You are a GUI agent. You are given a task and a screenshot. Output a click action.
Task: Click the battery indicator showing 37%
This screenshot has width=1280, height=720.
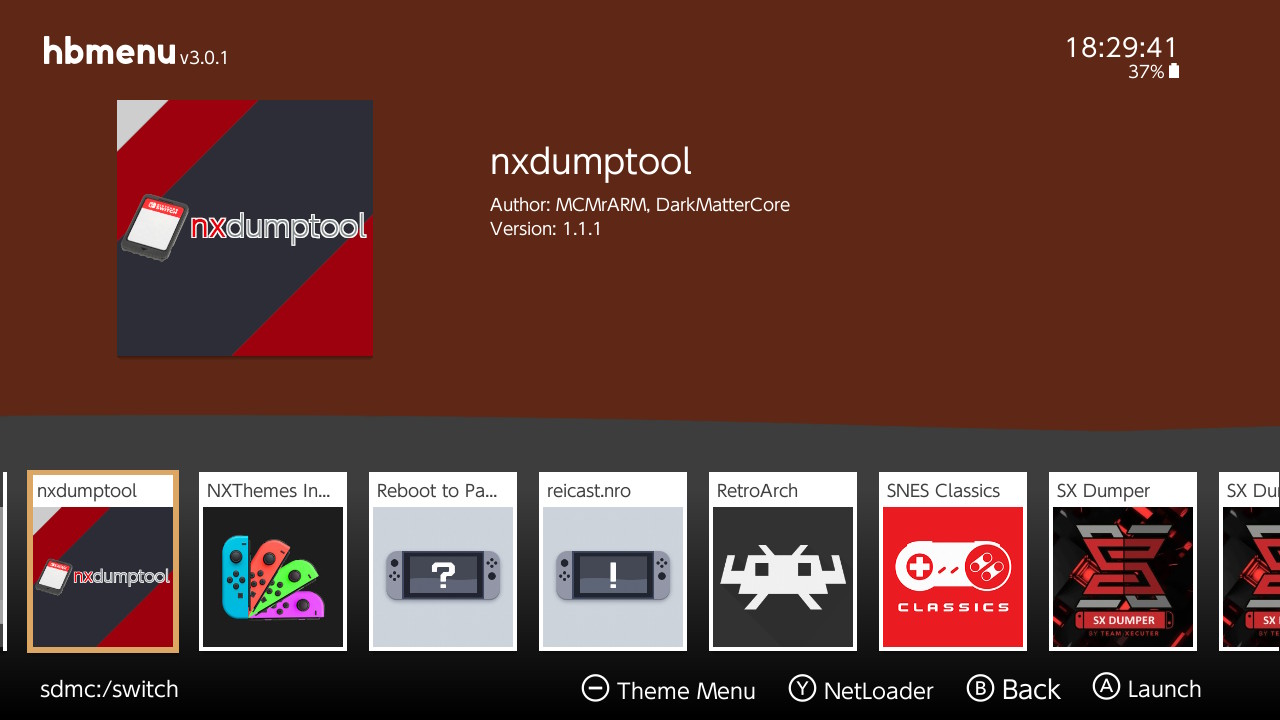(x=1152, y=71)
